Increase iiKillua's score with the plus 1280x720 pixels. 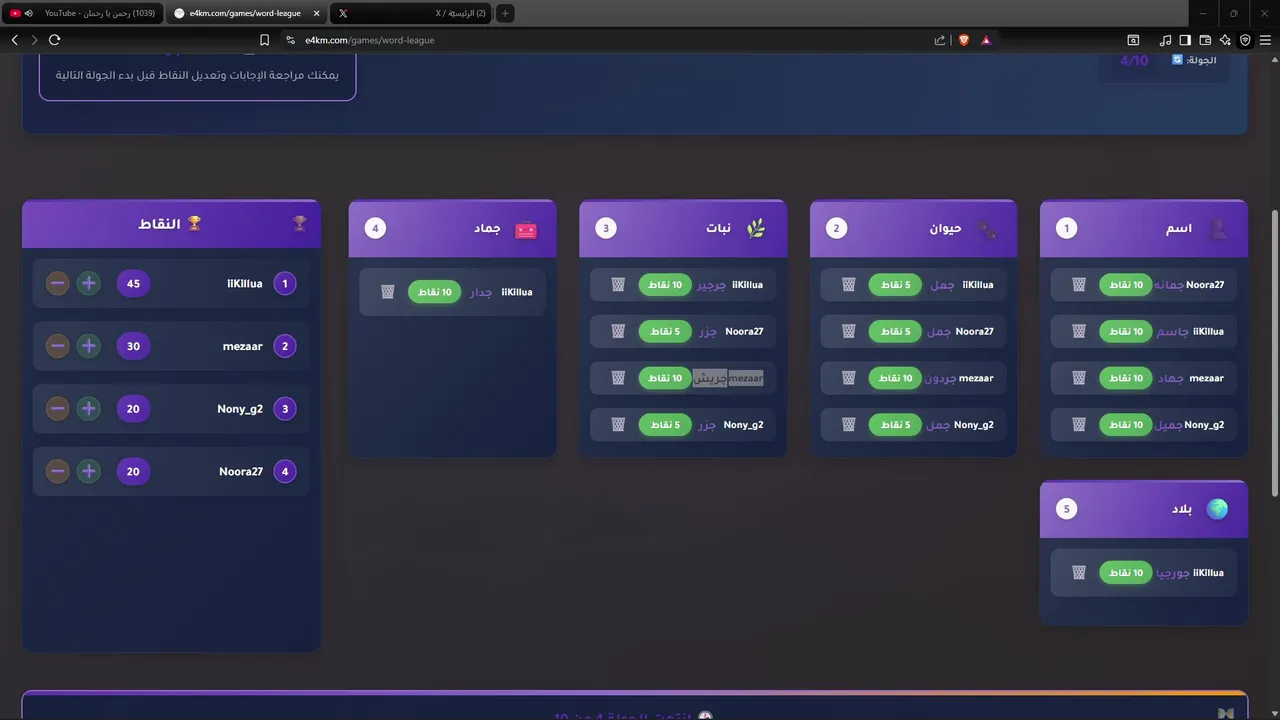click(x=89, y=284)
